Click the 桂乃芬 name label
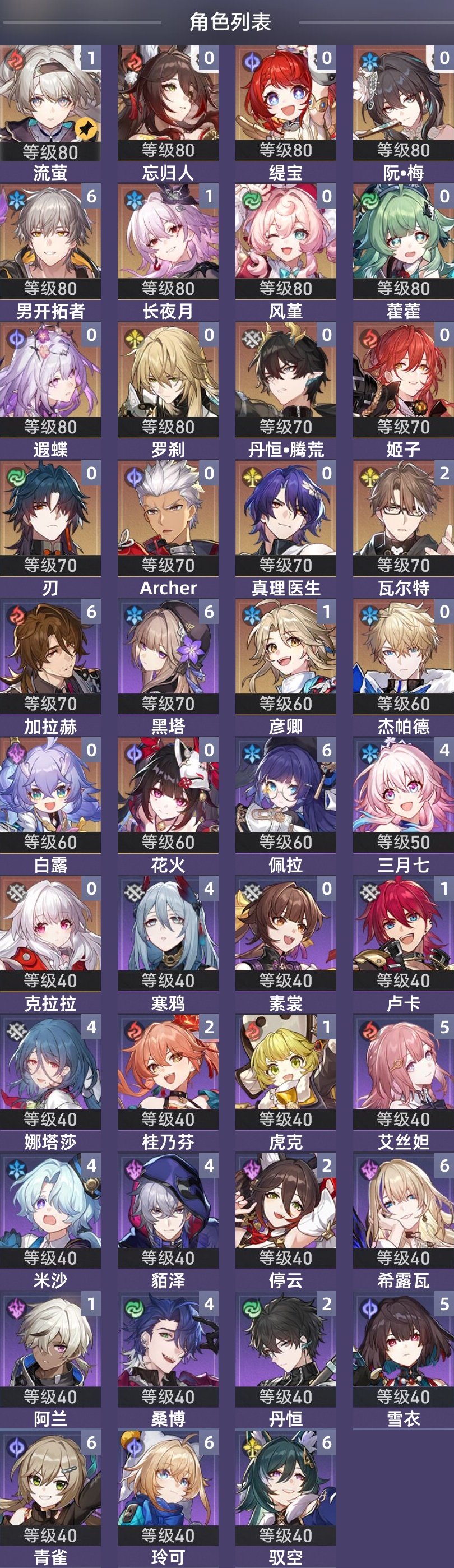 coord(168,1142)
